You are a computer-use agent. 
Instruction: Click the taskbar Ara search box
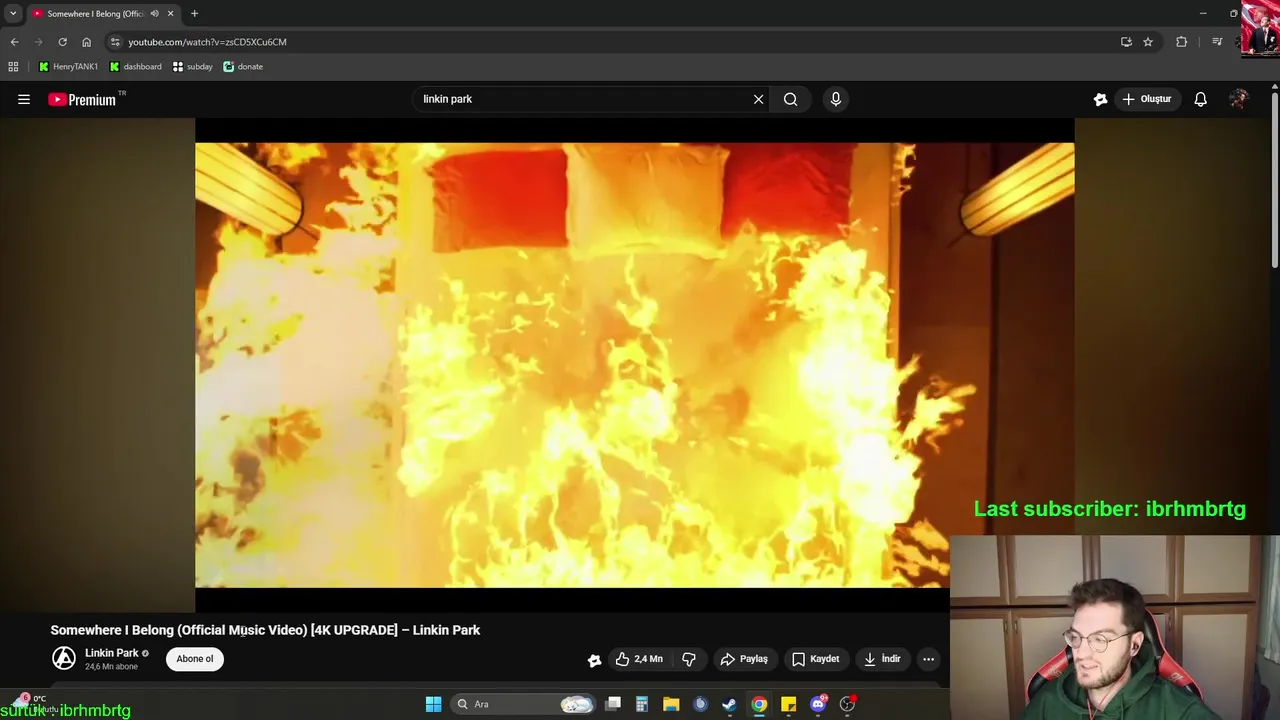coord(524,704)
